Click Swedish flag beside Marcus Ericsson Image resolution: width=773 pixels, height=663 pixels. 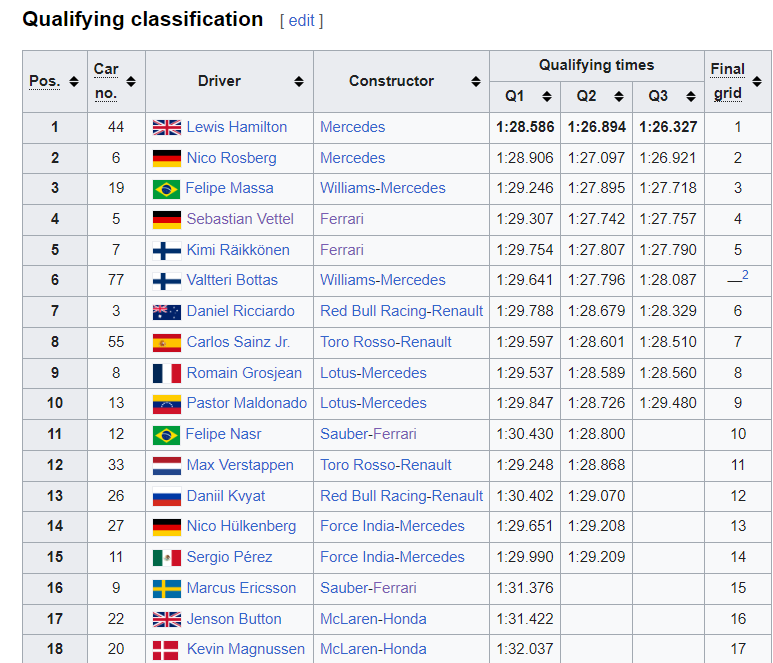(167, 589)
